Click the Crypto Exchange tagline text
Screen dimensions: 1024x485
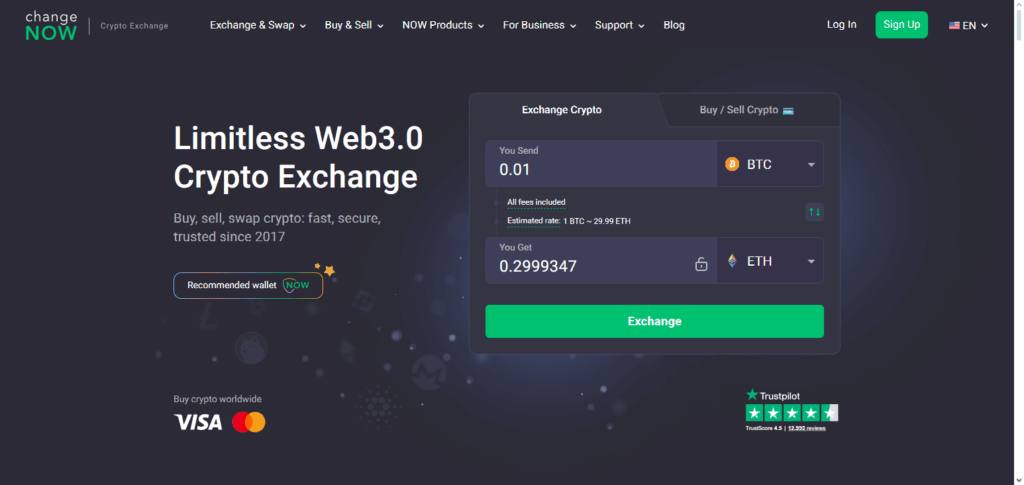135,26
